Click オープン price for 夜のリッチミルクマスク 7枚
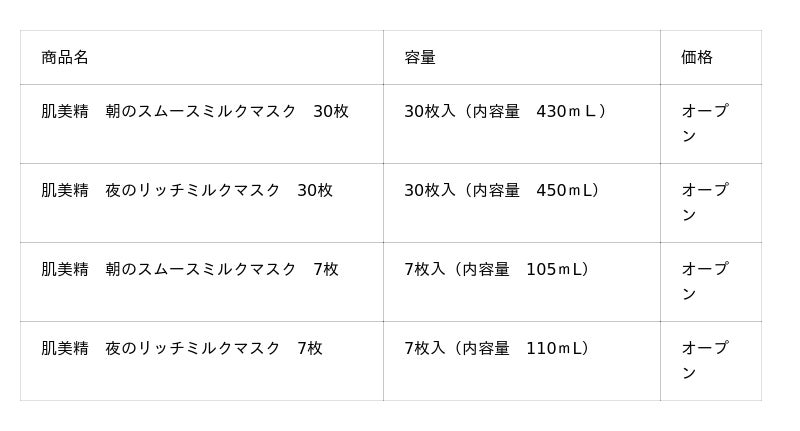The width and height of the screenshot is (800, 431). coord(704,360)
